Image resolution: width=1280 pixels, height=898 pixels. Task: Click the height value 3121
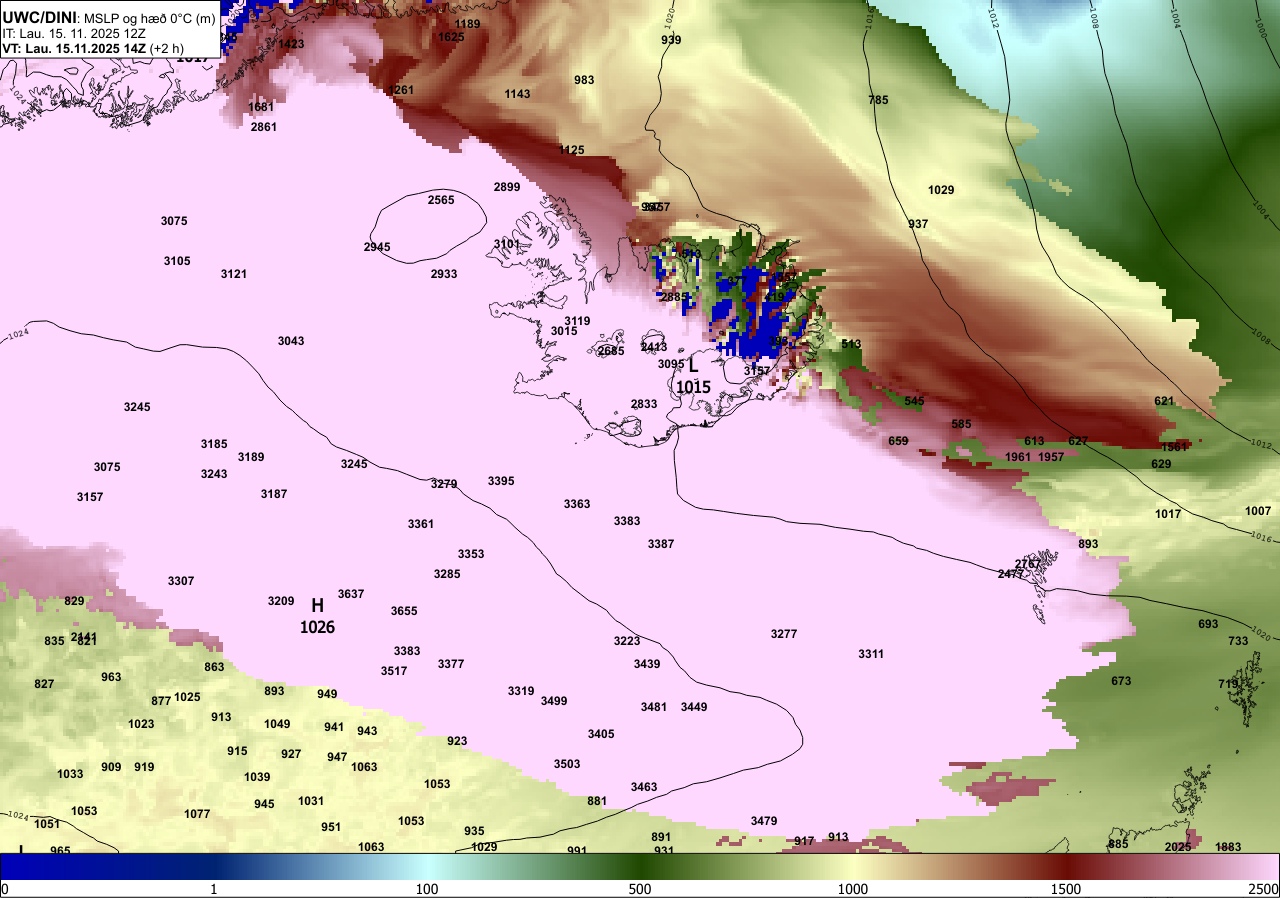[234, 274]
